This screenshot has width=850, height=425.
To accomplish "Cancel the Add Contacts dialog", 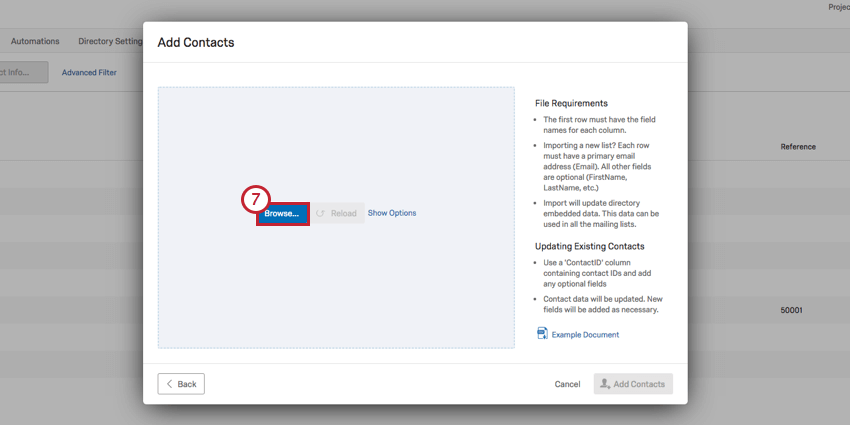I will point(567,384).
